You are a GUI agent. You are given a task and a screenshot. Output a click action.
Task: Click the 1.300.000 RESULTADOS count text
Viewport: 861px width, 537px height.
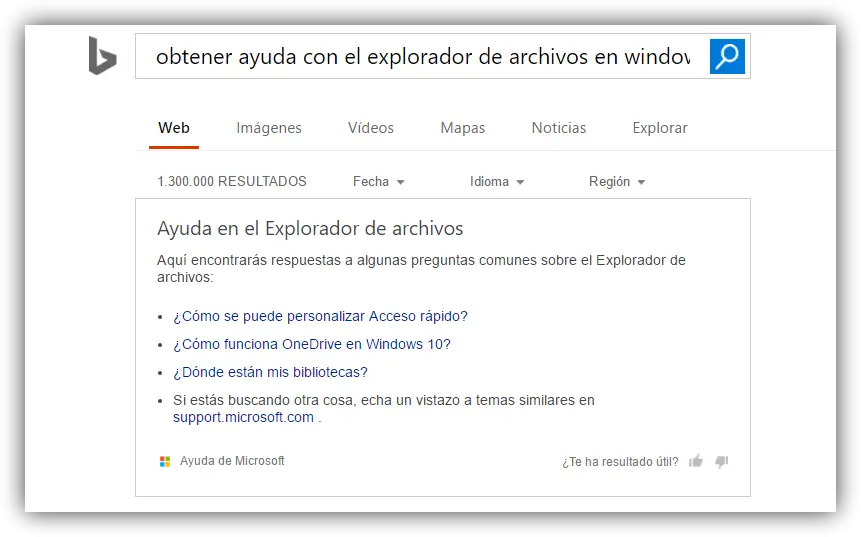click(x=232, y=181)
